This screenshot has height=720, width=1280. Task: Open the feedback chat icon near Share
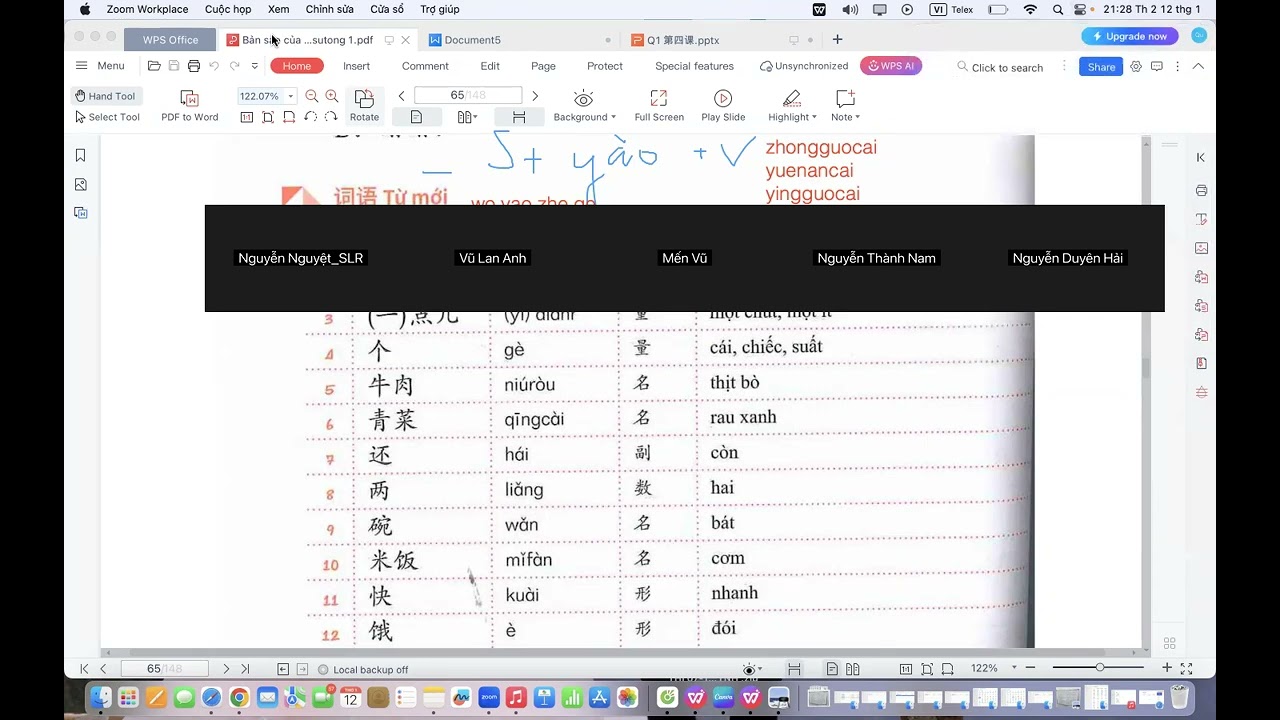click(1157, 67)
